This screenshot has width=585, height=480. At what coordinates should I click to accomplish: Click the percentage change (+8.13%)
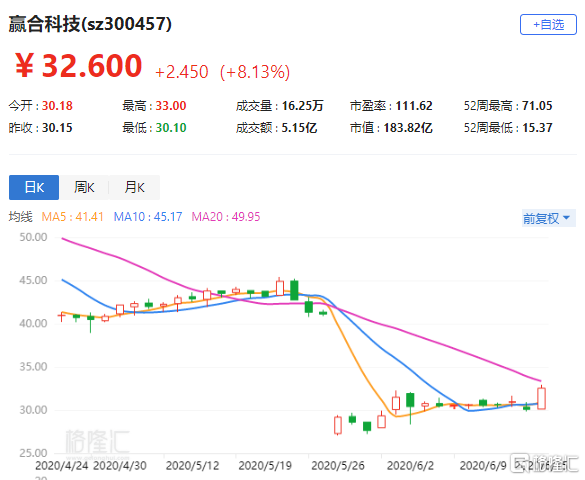255,72
